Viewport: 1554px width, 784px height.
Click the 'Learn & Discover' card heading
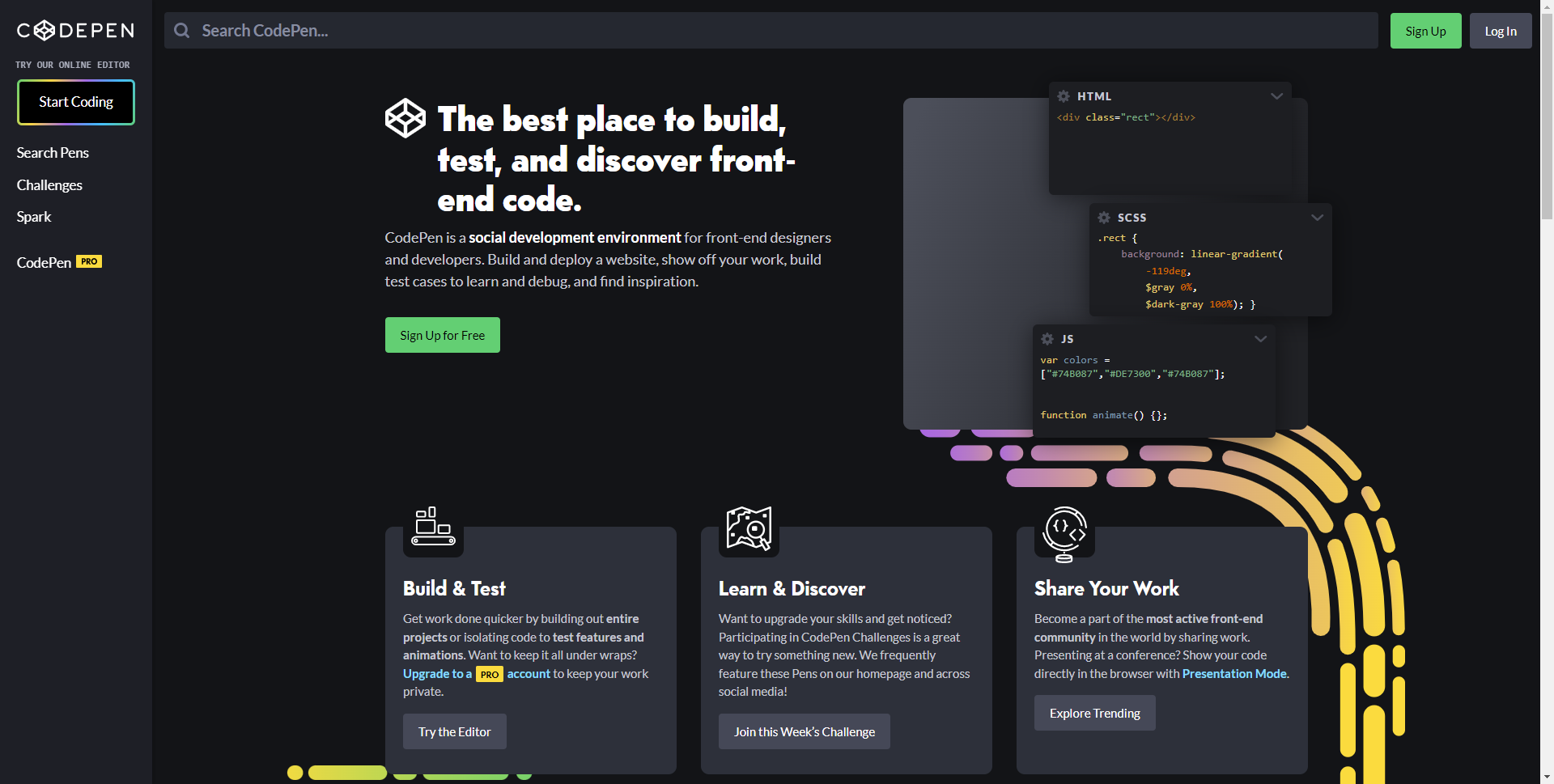(x=792, y=588)
